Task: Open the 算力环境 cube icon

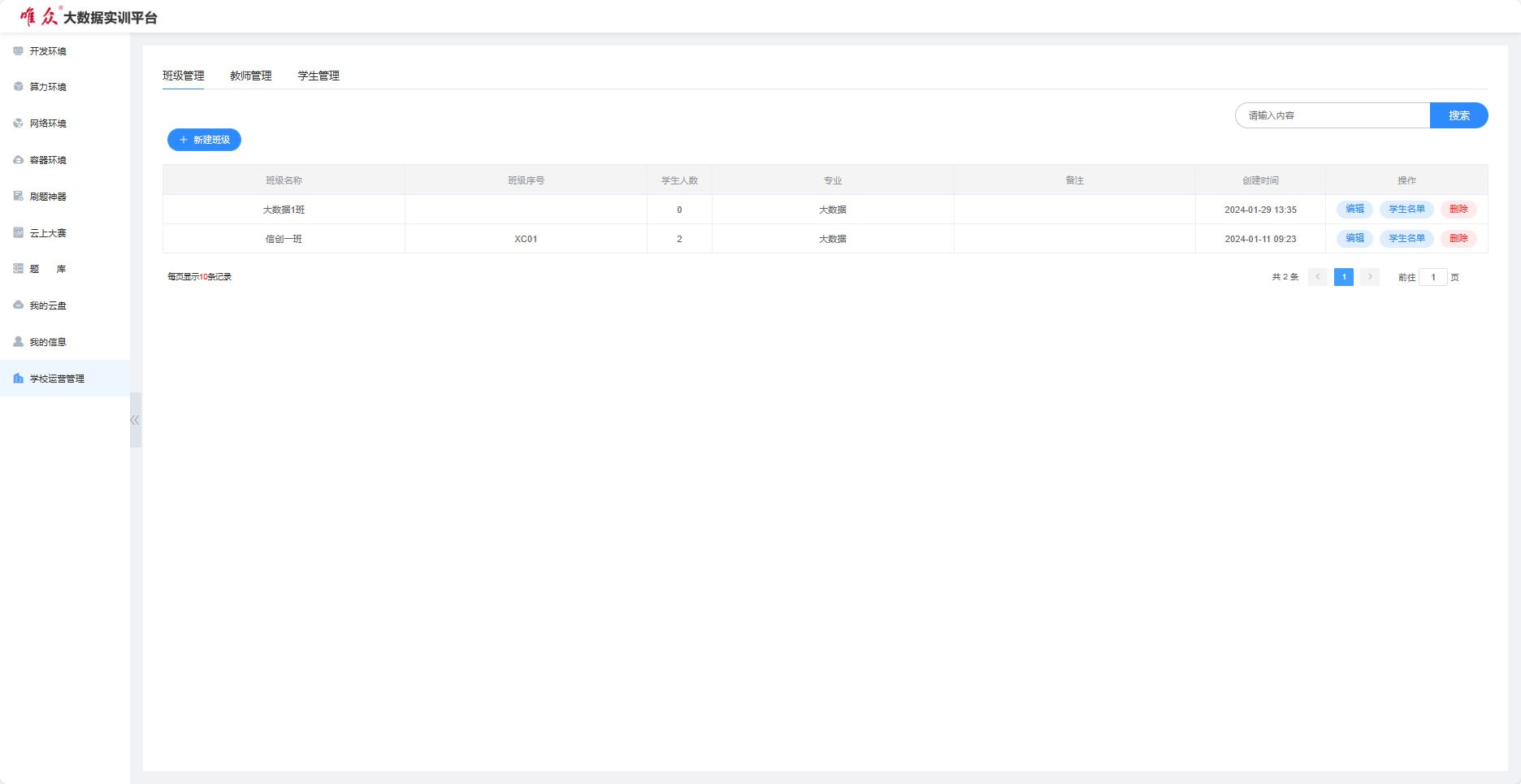Action: pos(18,87)
